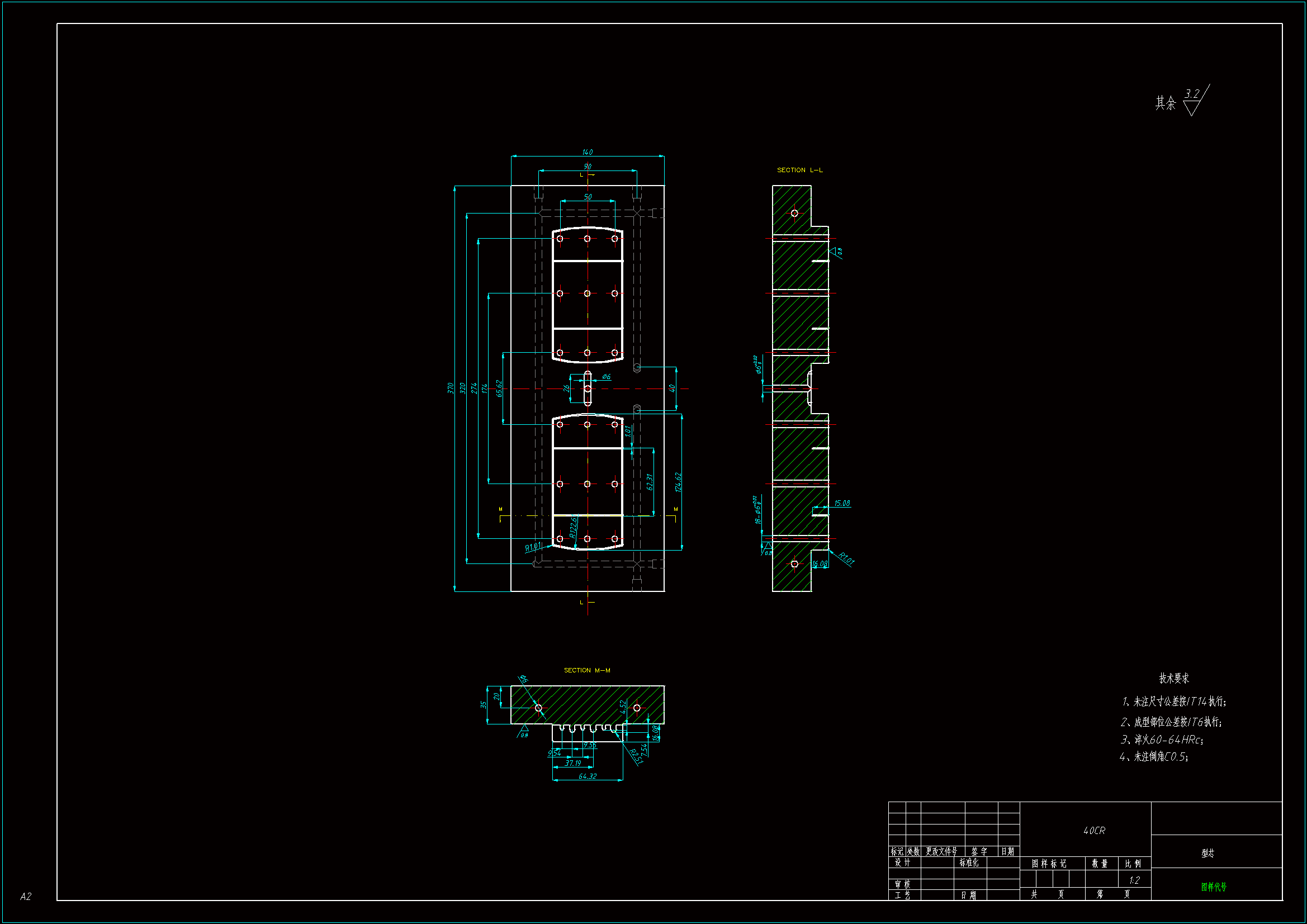Click the 技术要求 heading text
1307x924 pixels.
click(x=1174, y=678)
